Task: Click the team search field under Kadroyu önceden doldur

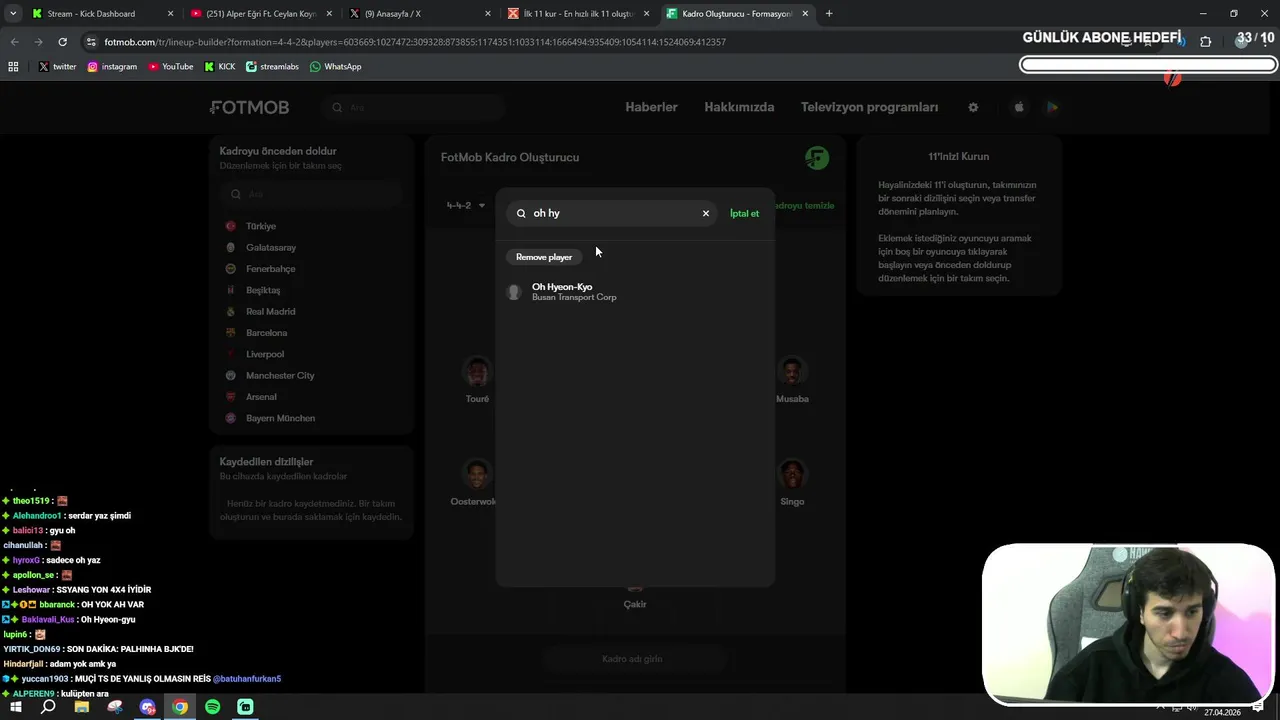Action: (311, 194)
